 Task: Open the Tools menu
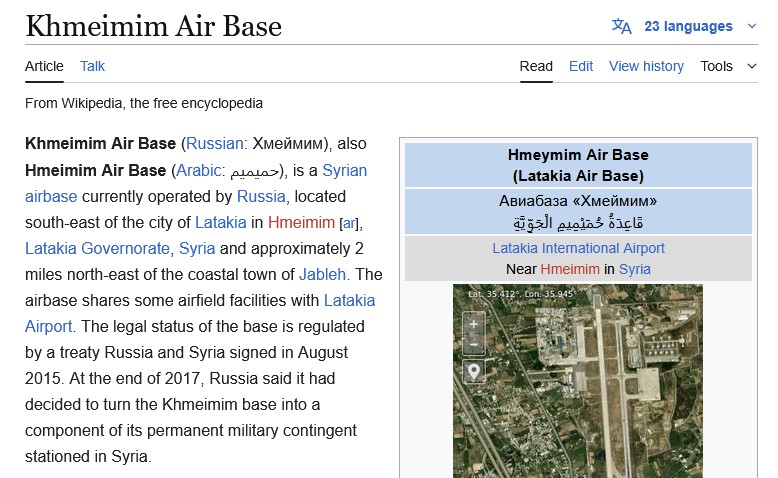716,66
